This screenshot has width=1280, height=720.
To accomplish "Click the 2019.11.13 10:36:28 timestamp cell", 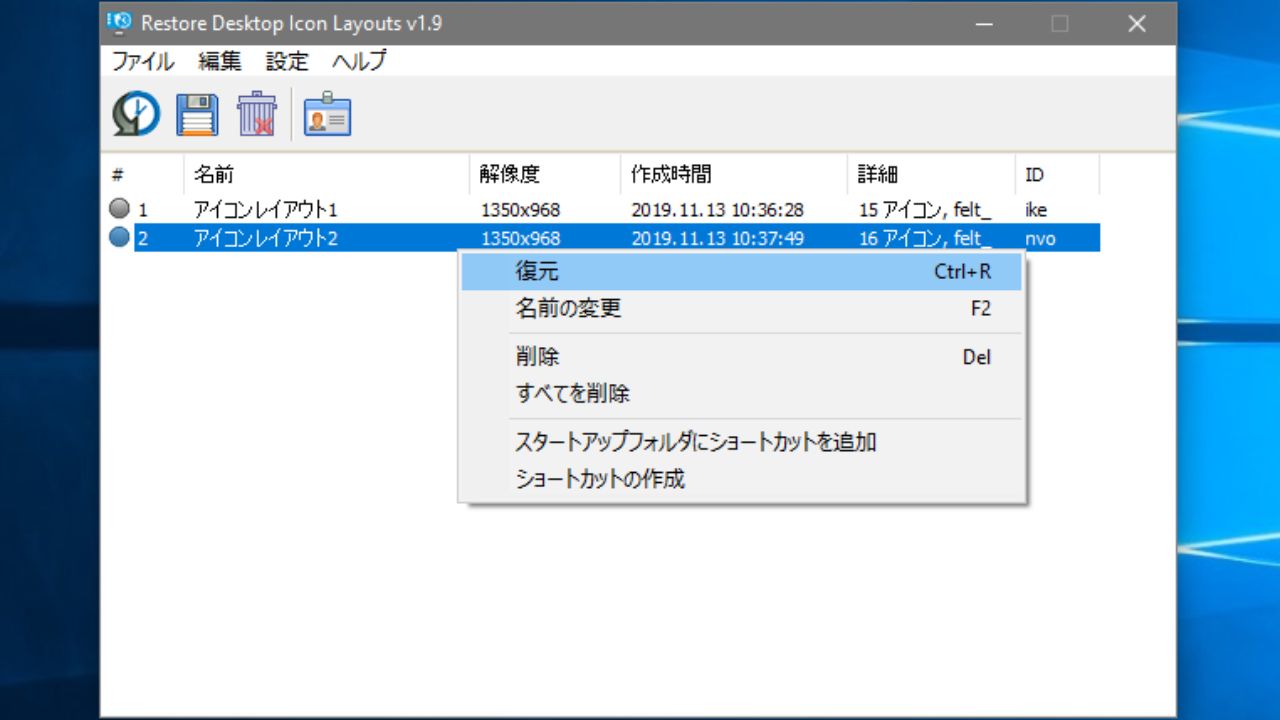I will tap(718, 210).
